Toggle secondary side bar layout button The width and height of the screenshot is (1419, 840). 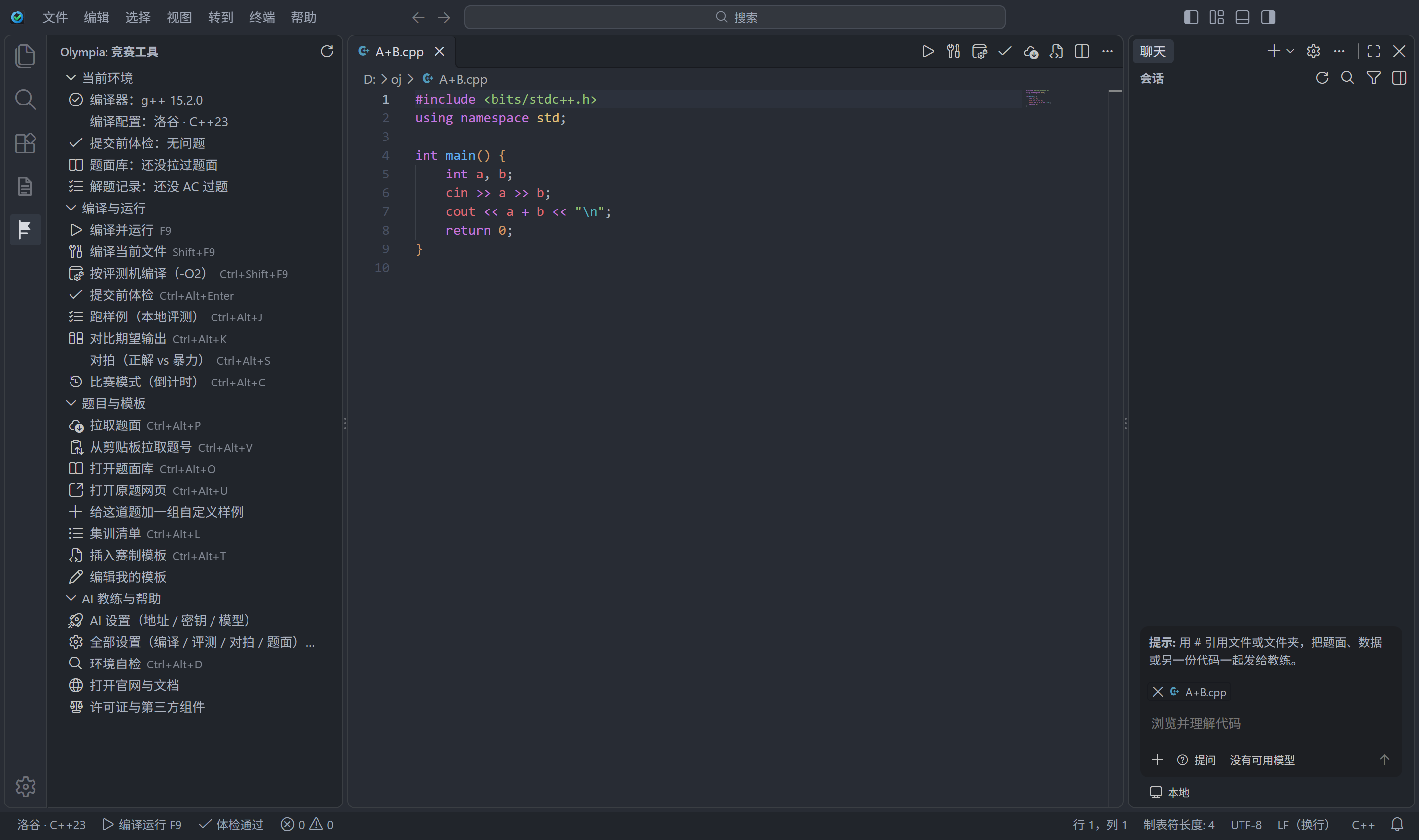(1268, 18)
